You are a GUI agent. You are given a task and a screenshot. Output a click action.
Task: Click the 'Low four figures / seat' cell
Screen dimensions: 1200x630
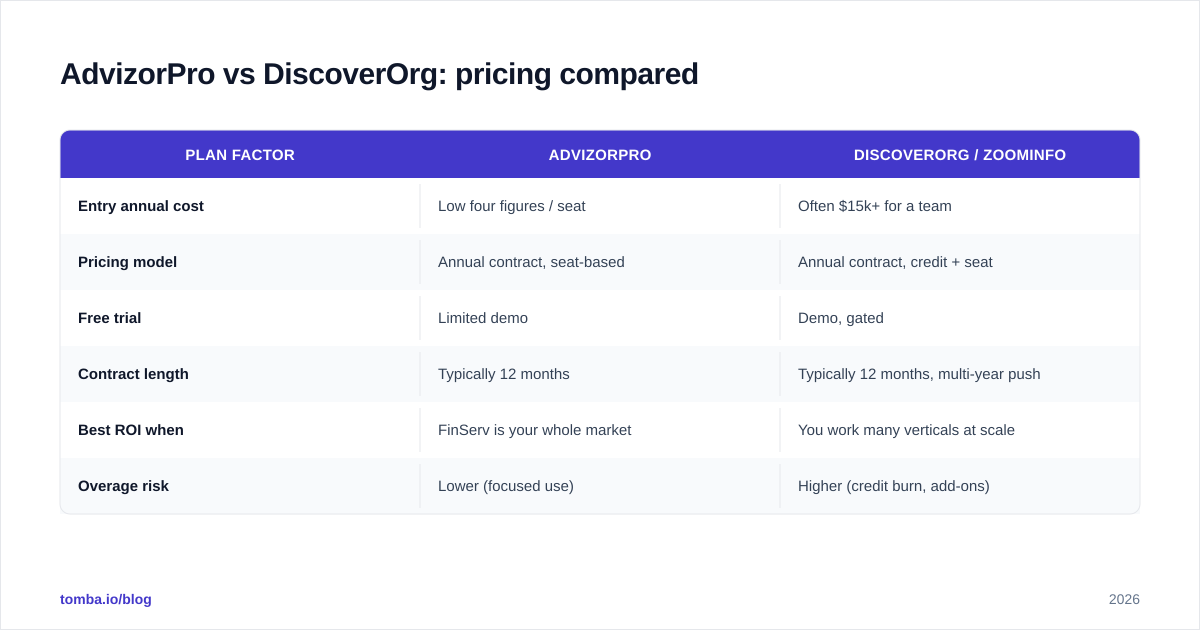(x=600, y=206)
